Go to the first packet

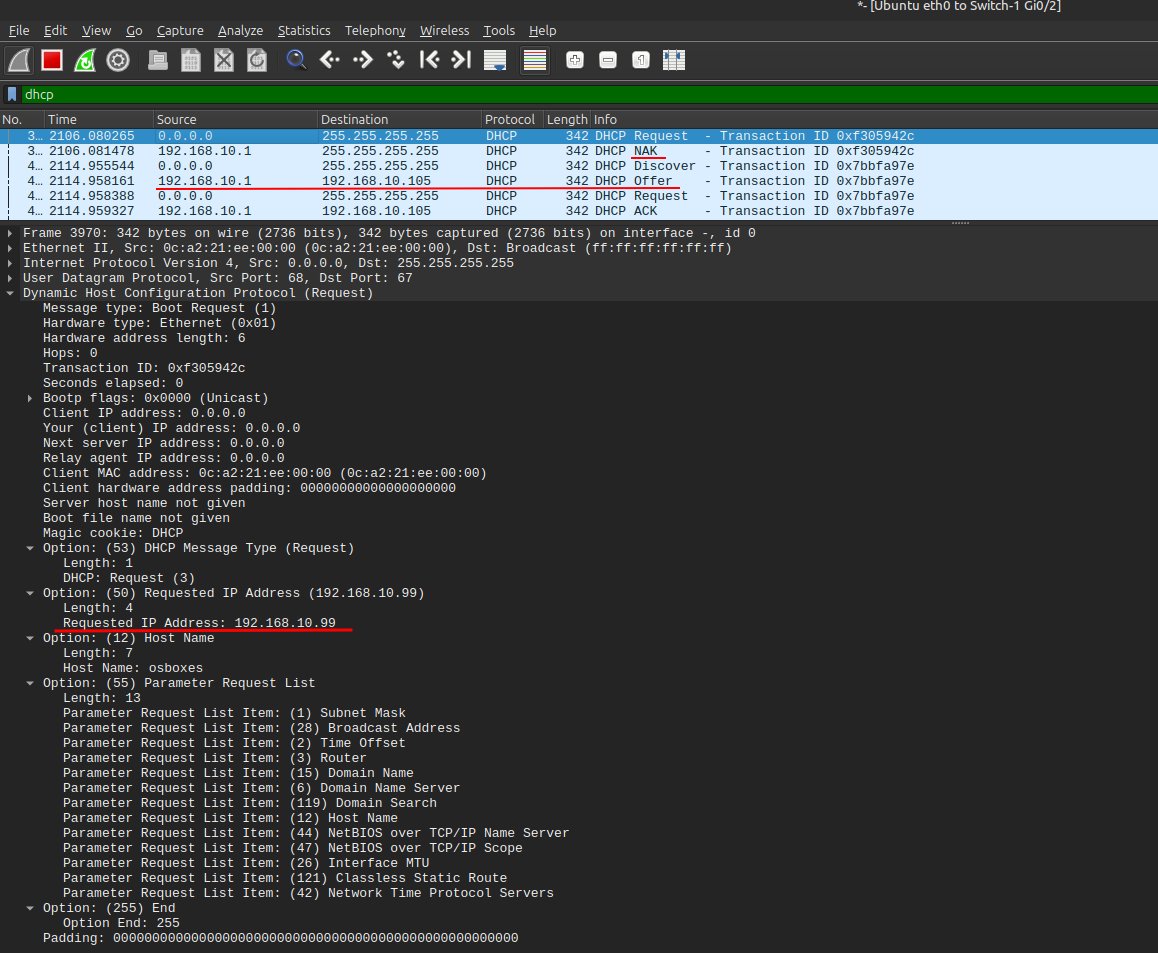(x=429, y=60)
